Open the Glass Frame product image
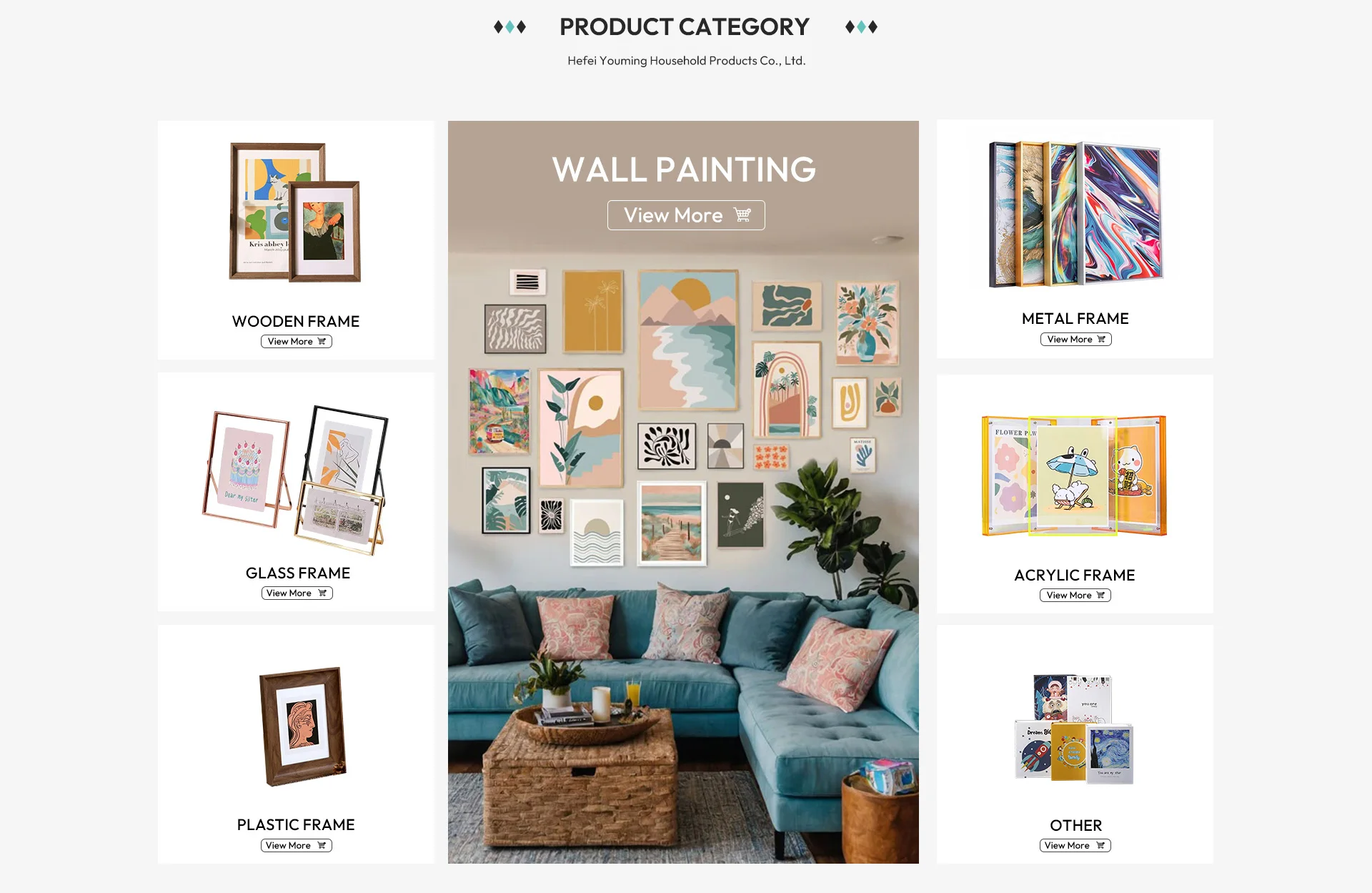This screenshot has height=893, width=1372. [x=295, y=480]
